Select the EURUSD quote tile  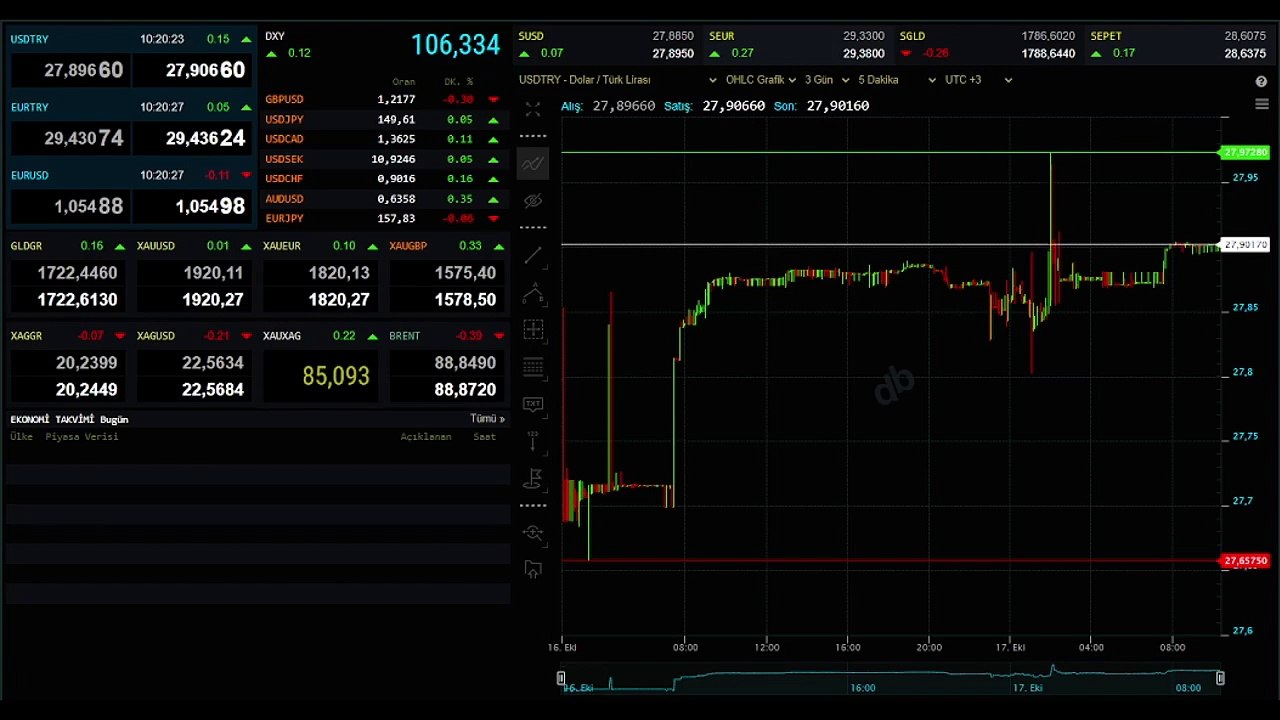tap(131, 194)
